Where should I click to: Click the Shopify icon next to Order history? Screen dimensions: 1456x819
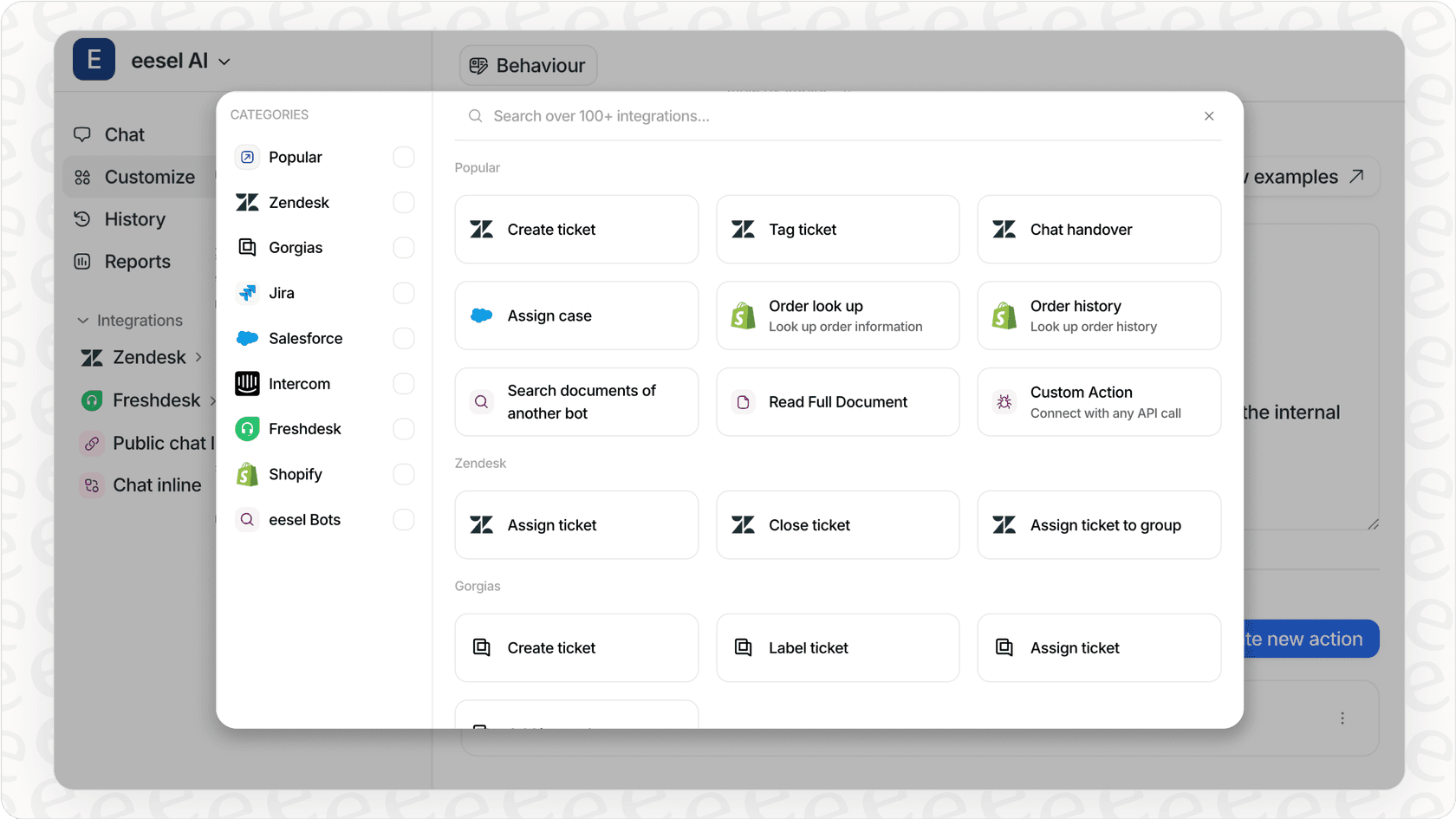1003,315
